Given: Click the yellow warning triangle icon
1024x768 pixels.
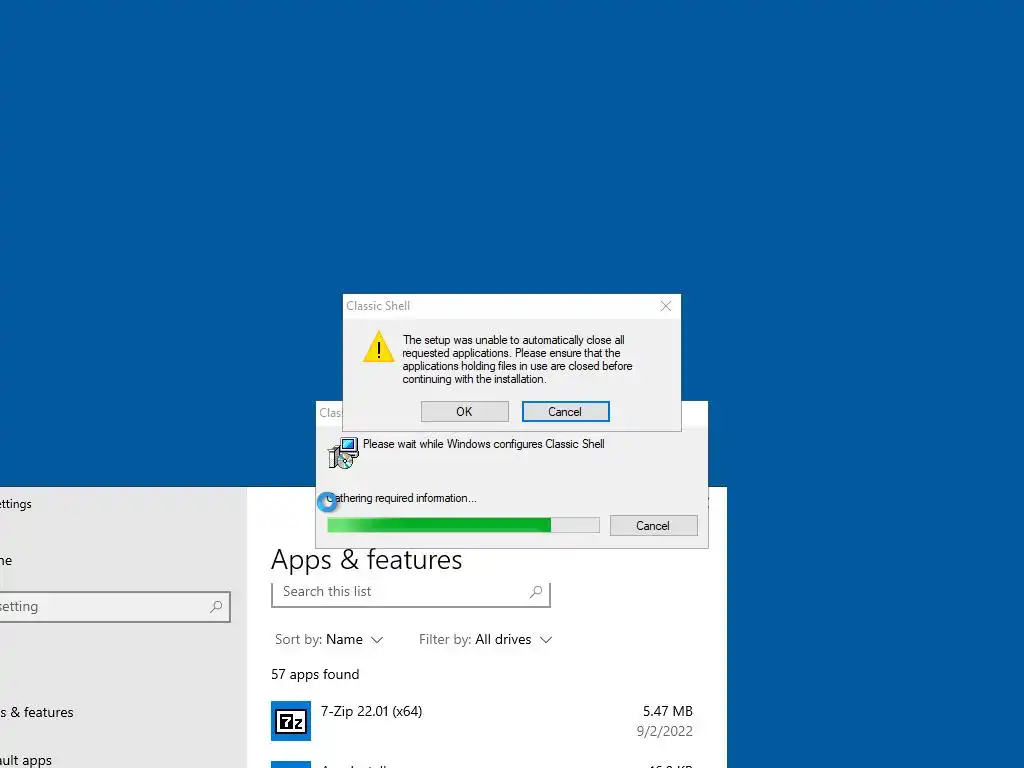Looking at the screenshot, I should point(379,346).
